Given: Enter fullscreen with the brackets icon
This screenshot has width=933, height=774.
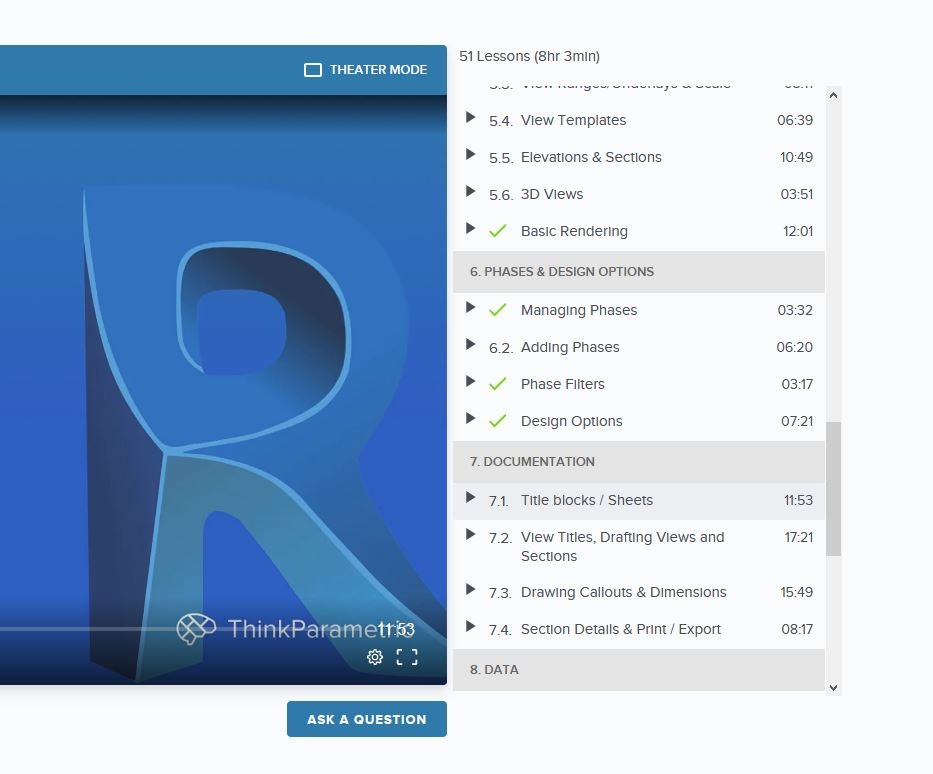Looking at the screenshot, I should pos(407,657).
